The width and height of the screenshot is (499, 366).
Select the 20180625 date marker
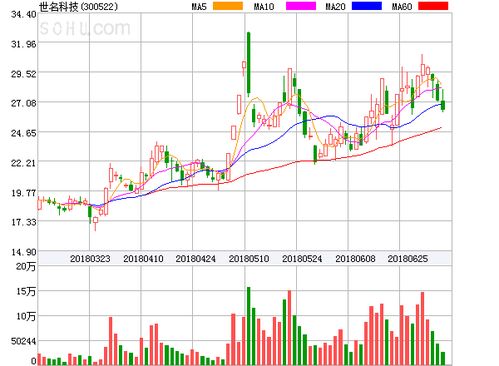pyautogui.click(x=408, y=259)
